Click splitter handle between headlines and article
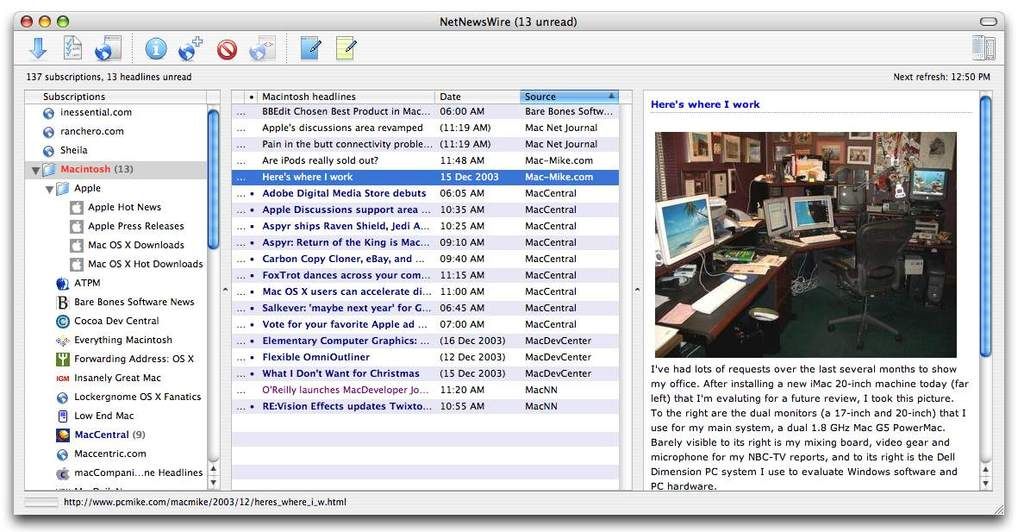 (x=637, y=289)
